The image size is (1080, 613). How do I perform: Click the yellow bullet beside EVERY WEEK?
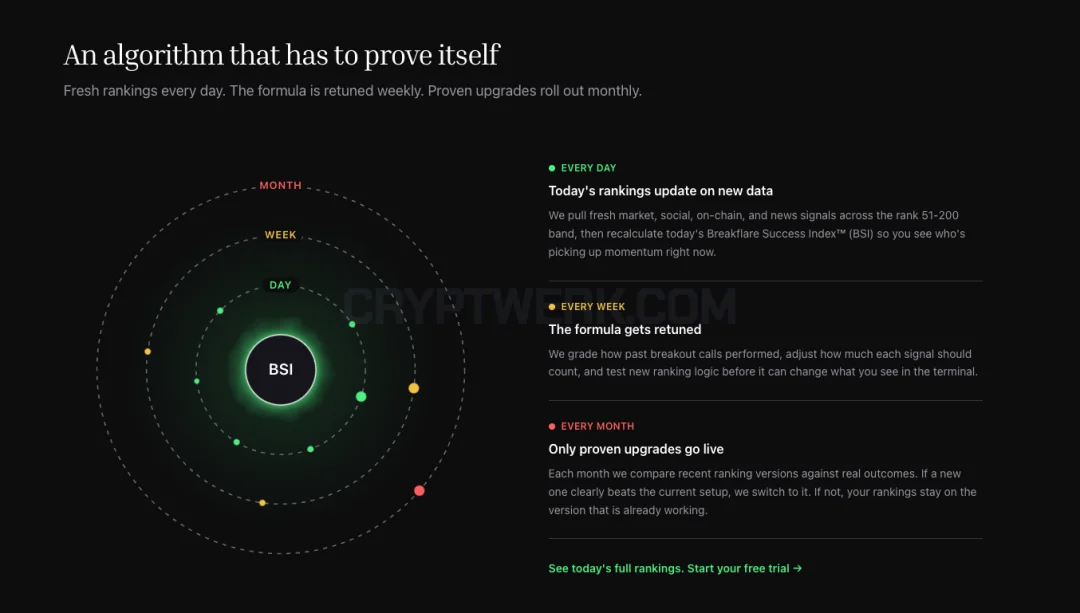(552, 306)
